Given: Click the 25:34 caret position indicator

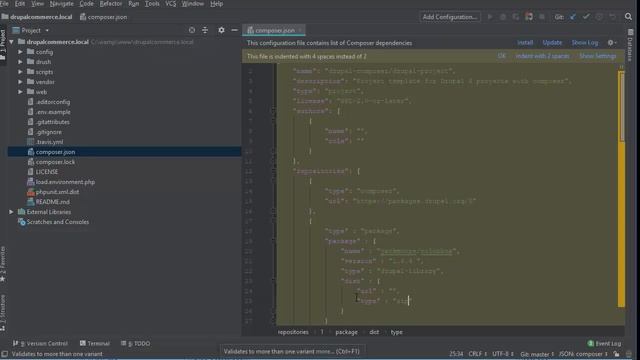Looking at the screenshot, I should 456,354.
